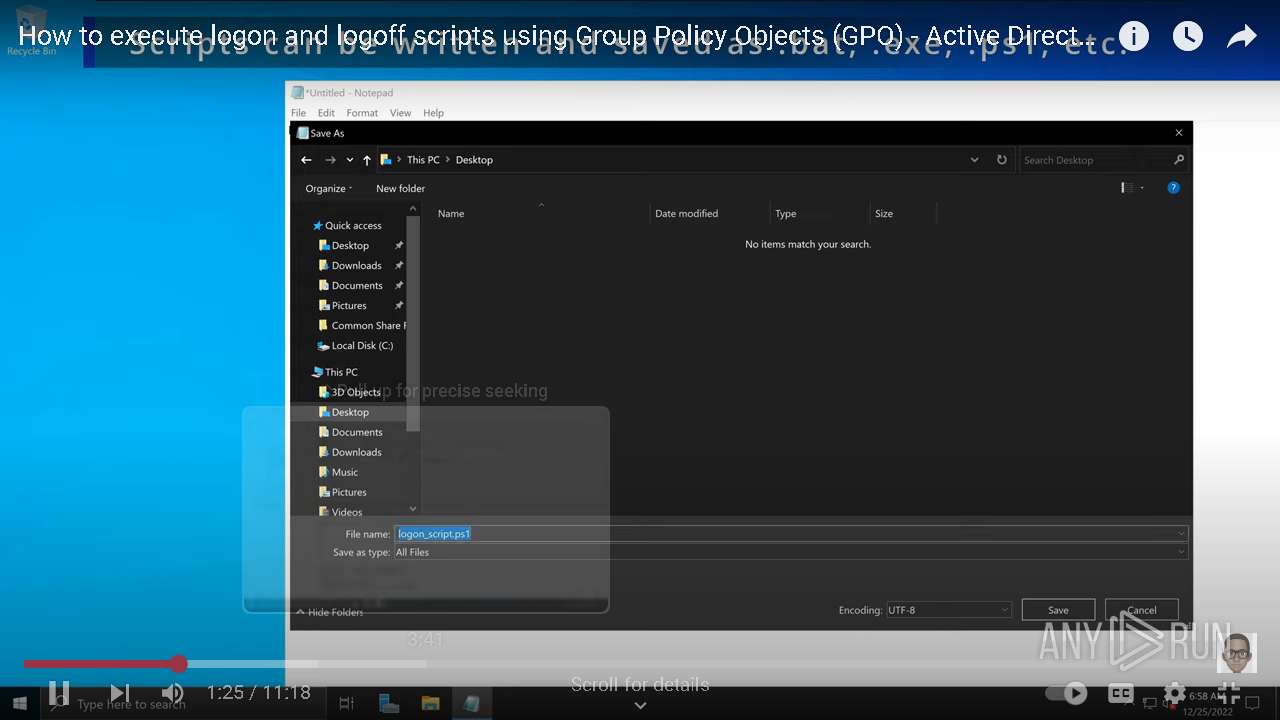1280x720 pixels.
Task: Open the Encoding dropdown
Action: pyautogui.click(x=949, y=610)
